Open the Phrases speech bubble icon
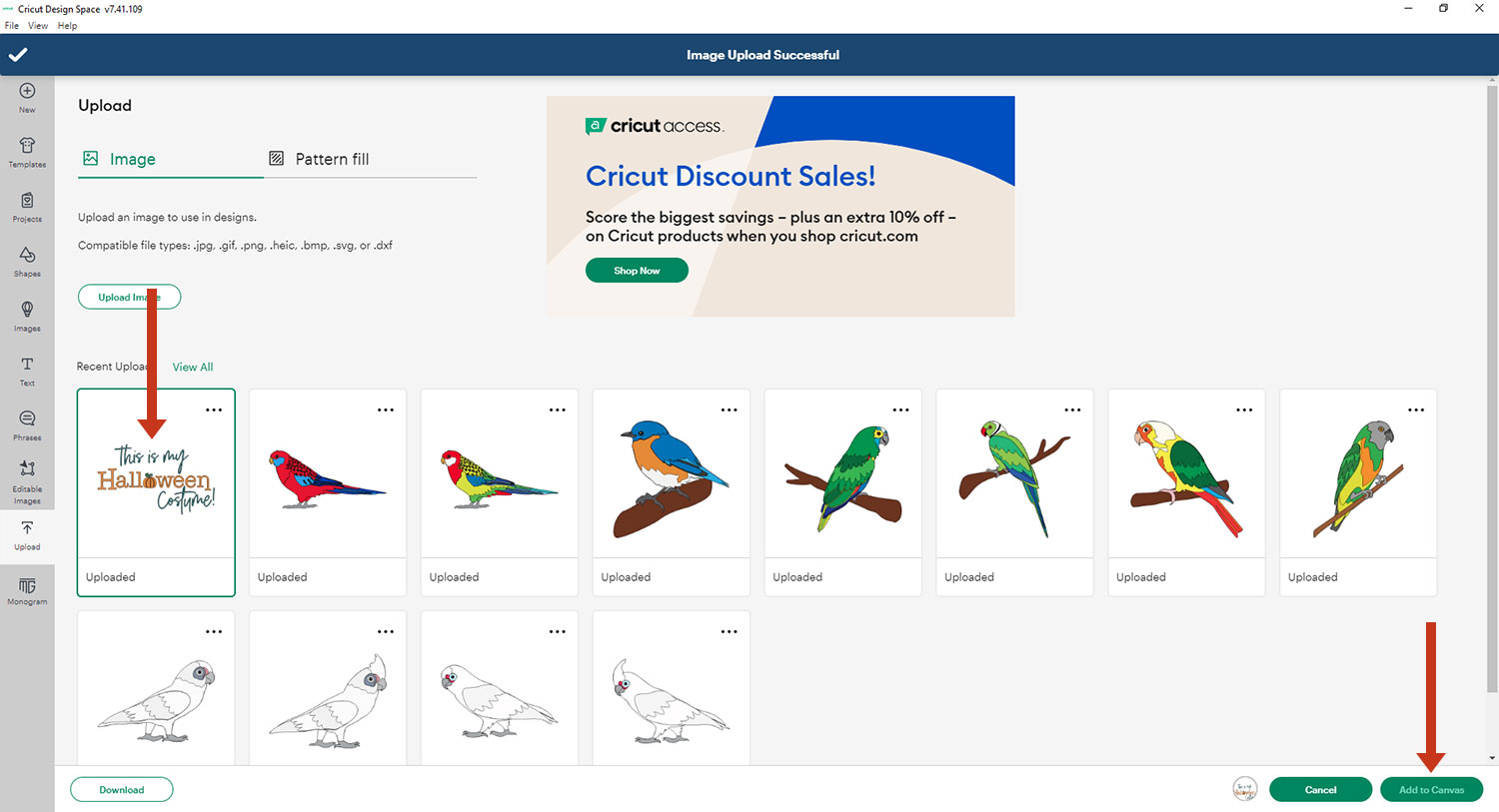Viewport: 1499px width, 812px height. (27, 419)
